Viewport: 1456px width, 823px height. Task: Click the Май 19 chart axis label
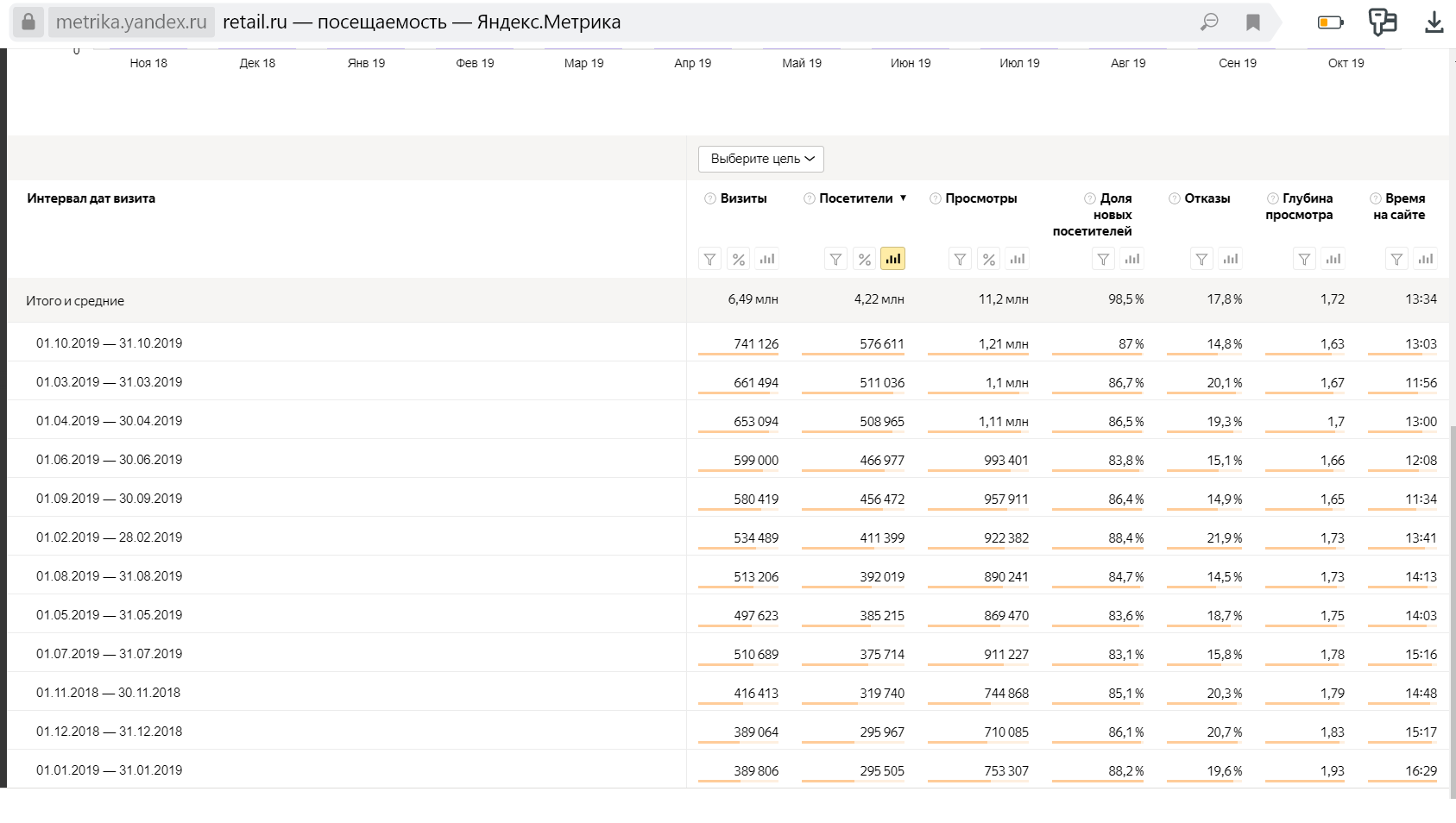tap(802, 63)
